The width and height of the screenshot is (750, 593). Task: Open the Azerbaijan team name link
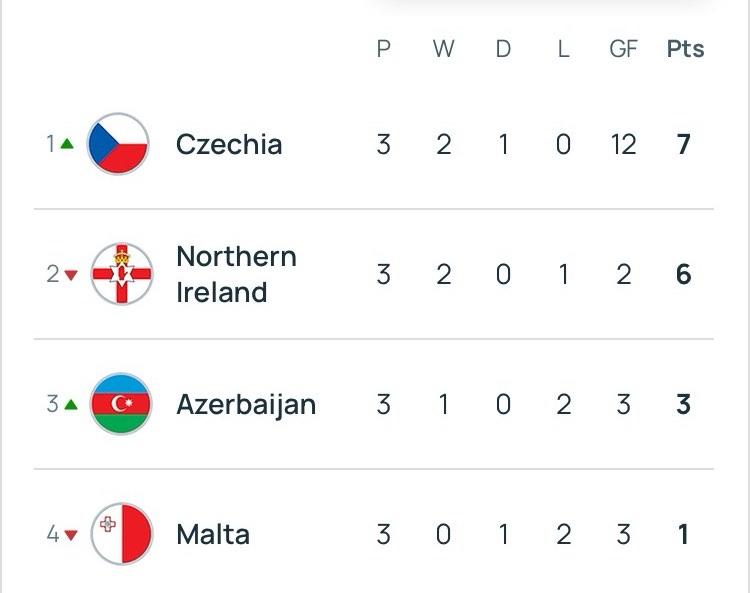pyautogui.click(x=246, y=404)
